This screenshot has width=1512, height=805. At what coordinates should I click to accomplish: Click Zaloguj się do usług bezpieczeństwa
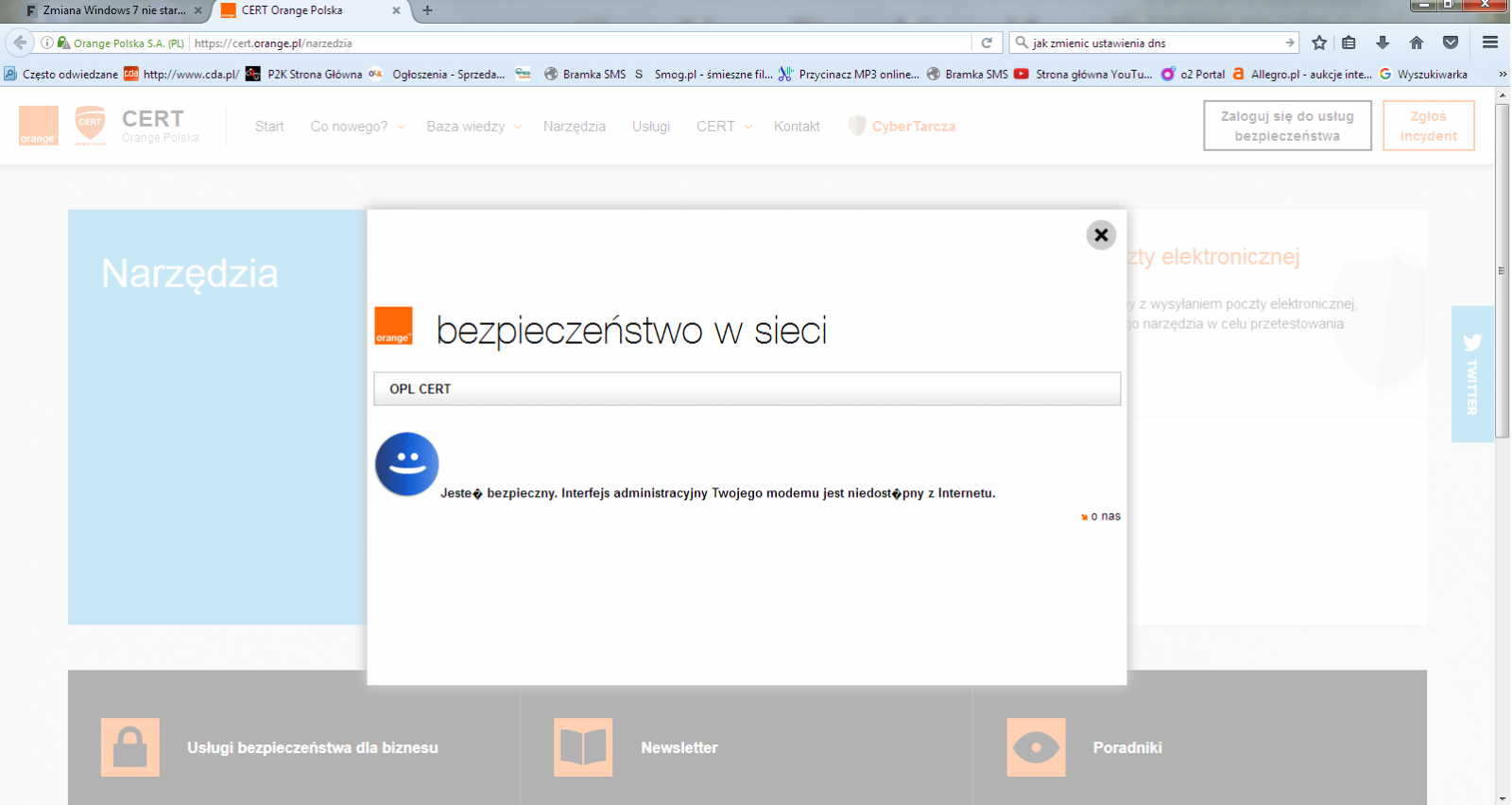(x=1287, y=126)
